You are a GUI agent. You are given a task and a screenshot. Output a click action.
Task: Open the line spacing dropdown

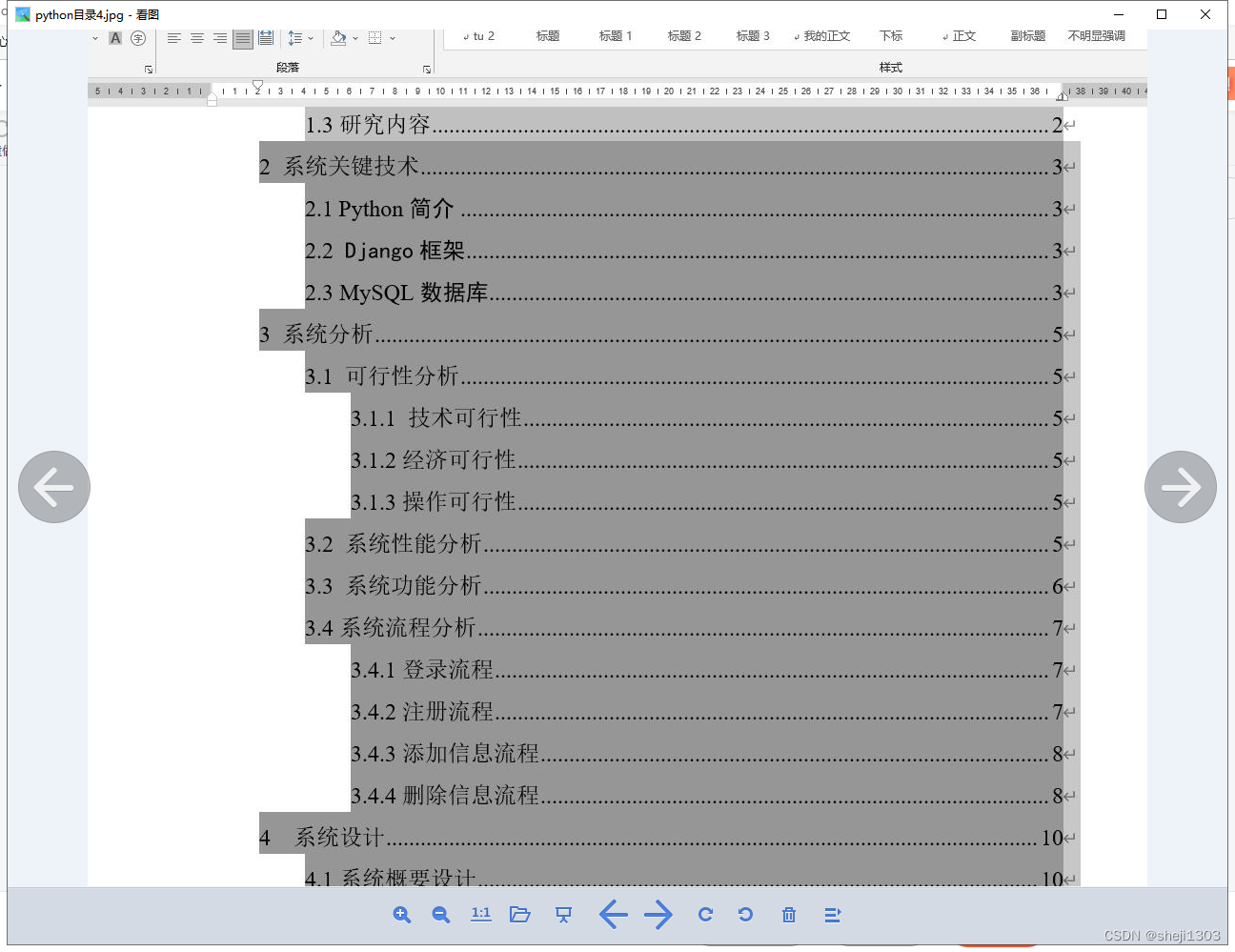click(x=312, y=39)
